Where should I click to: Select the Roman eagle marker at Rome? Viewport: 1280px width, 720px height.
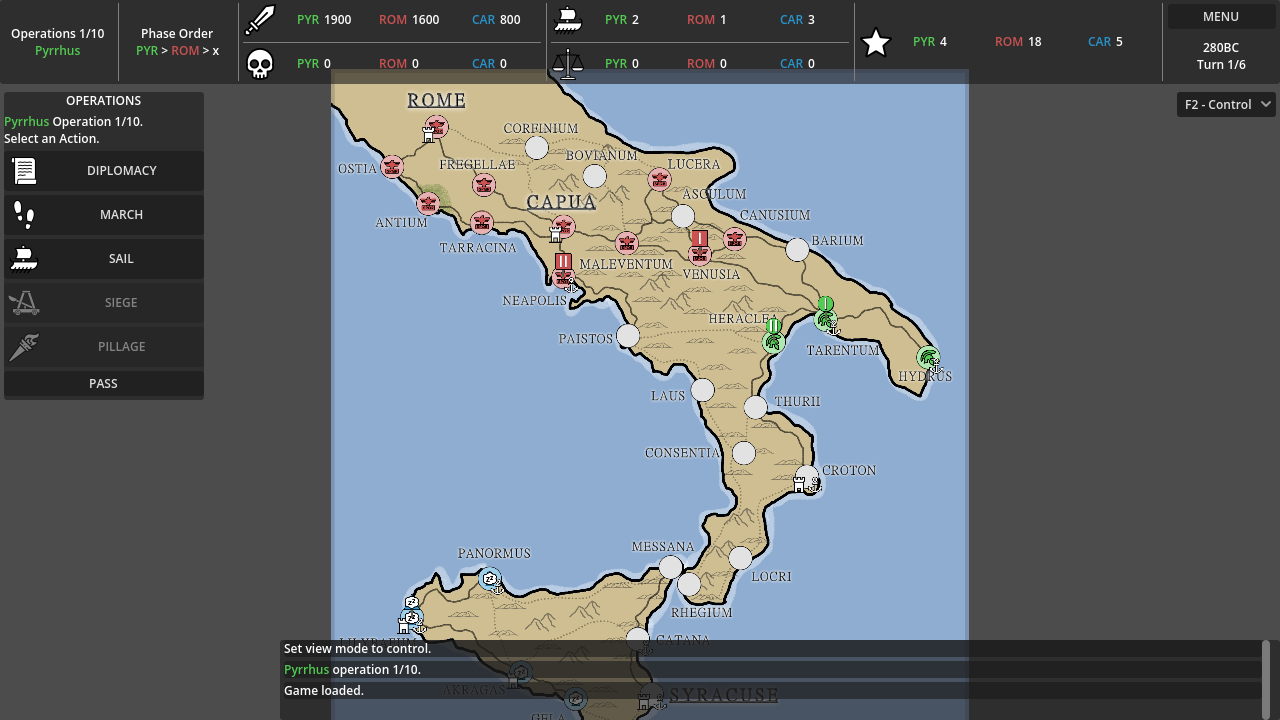tap(436, 127)
